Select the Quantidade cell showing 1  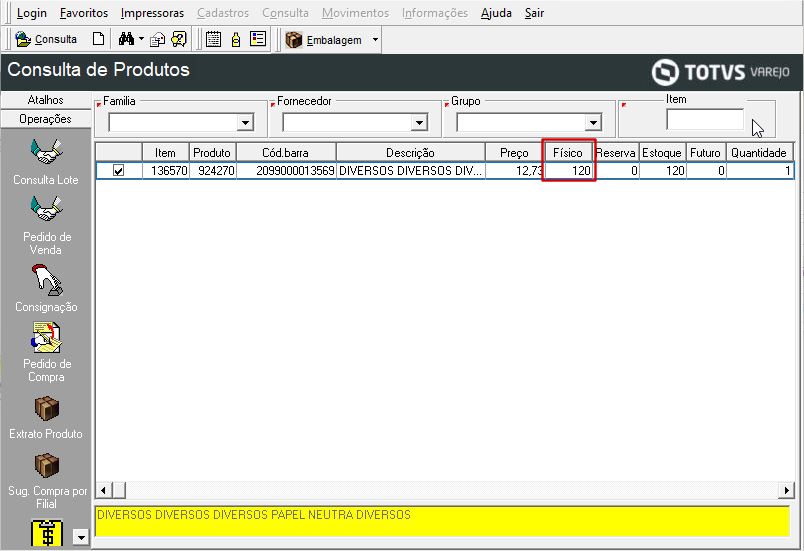759,171
